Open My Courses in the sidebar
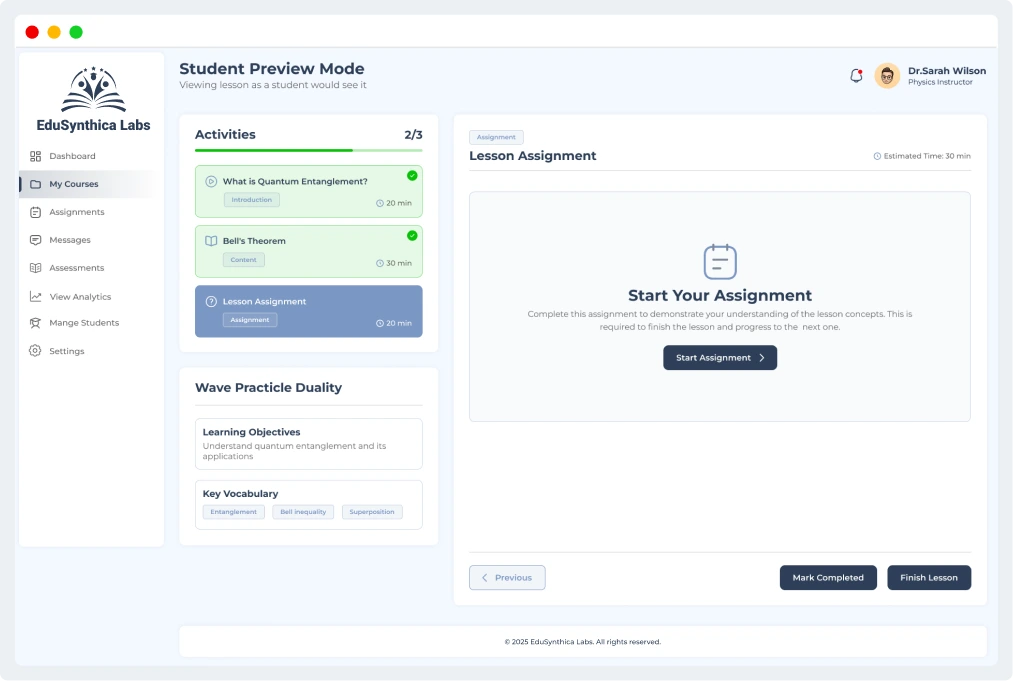This screenshot has width=1013, height=681. (74, 184)
